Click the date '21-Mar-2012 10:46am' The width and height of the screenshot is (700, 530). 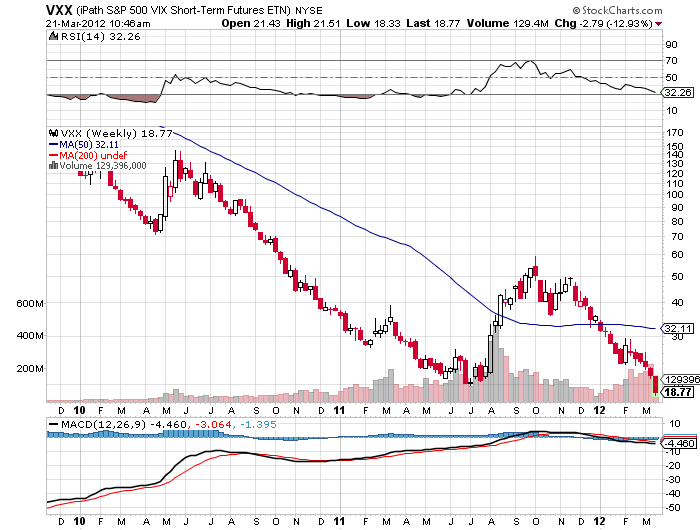pyautogui.click(x=98, y=24)
